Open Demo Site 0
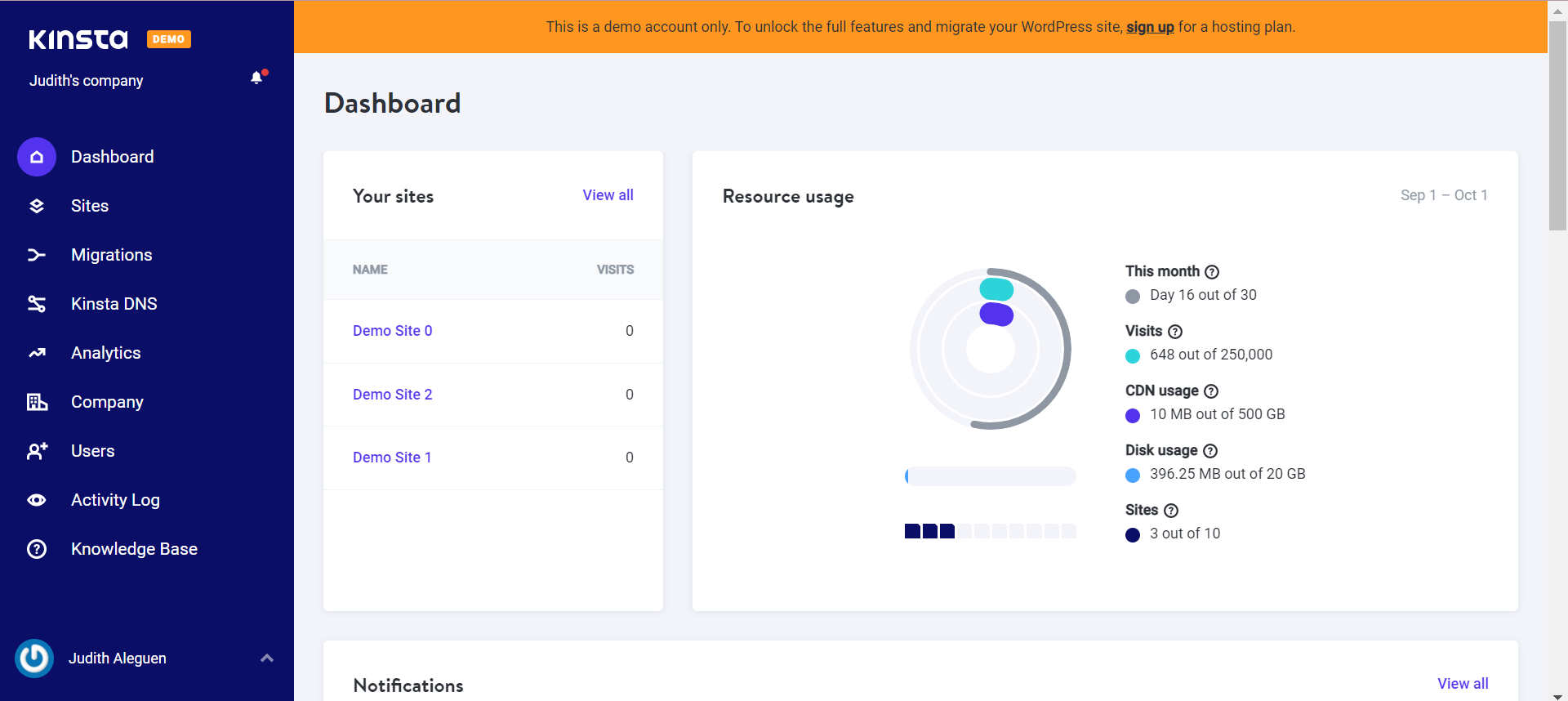The width and height of the screenshot is (1568, 701). 392,331
